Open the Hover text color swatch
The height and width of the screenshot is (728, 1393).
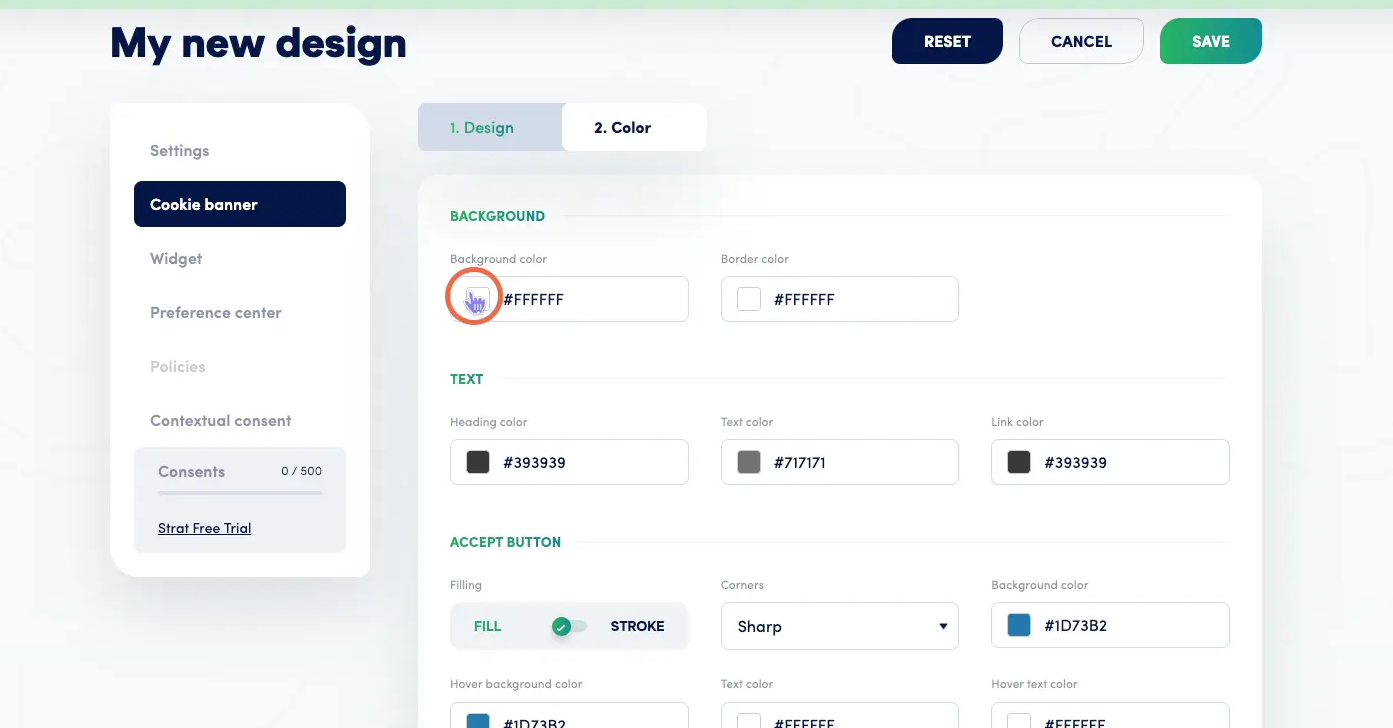[1018, 718]
